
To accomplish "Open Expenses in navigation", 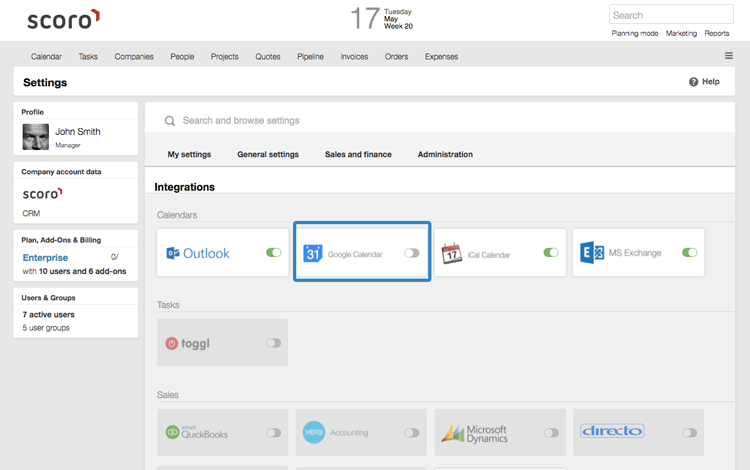I will (441, 56).
